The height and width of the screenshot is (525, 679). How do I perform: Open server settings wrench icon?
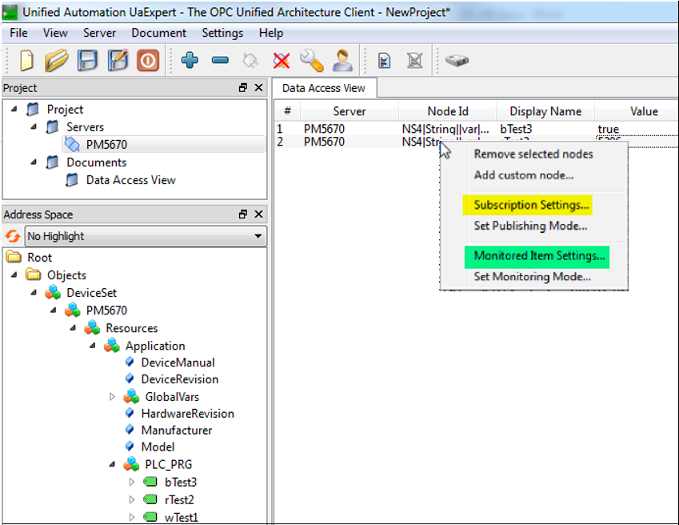point(312,60)
